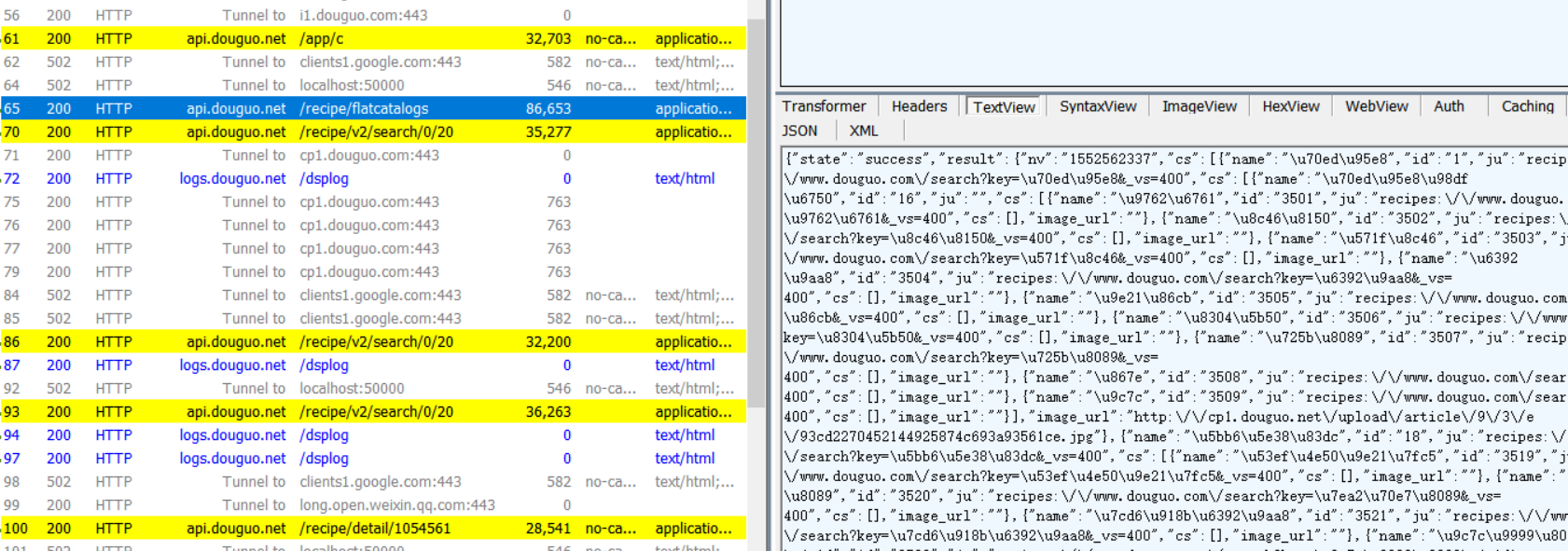Select session 70 /recipe/v2/search/0/20 row
This screenshot has width=1568, height=551.
[x=373, y=131]
